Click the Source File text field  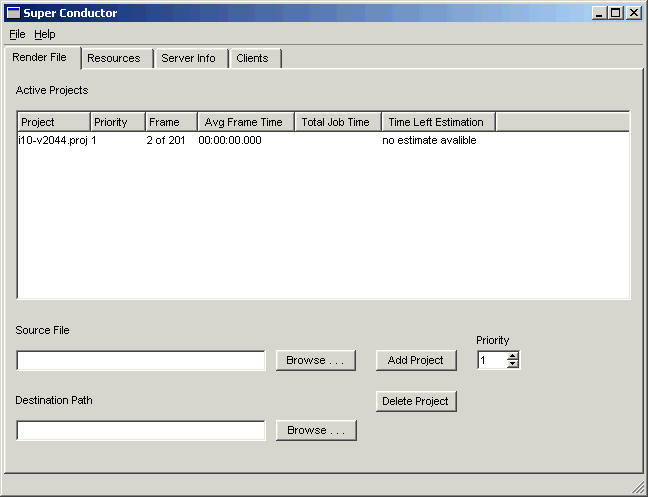141,360
